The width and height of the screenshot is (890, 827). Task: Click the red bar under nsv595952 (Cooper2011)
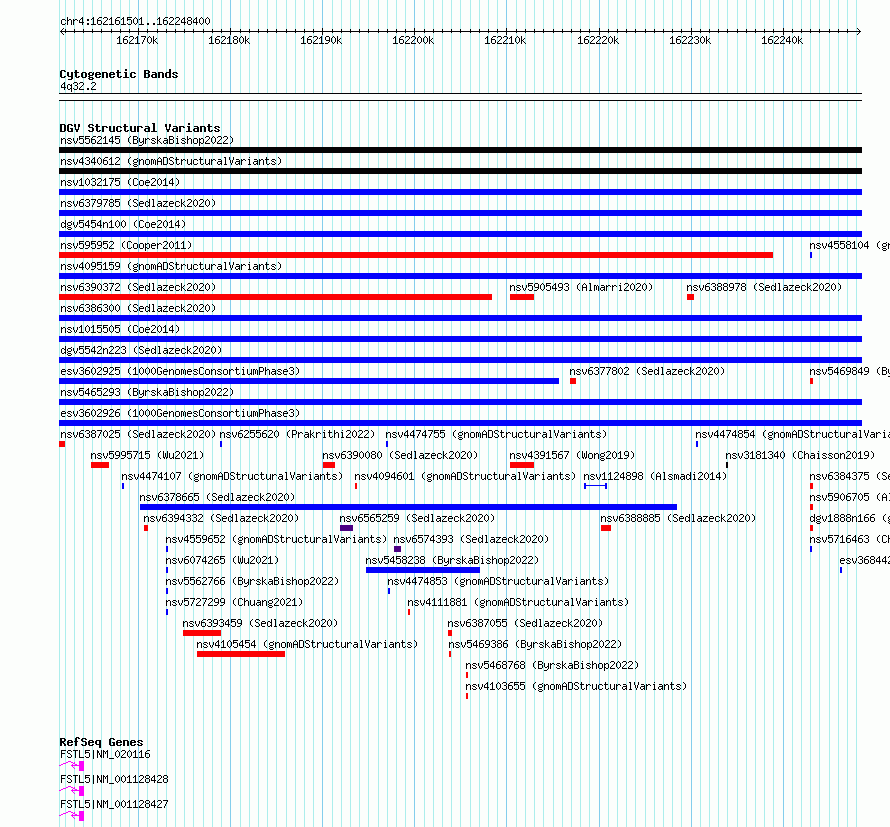tap(416, 255)
